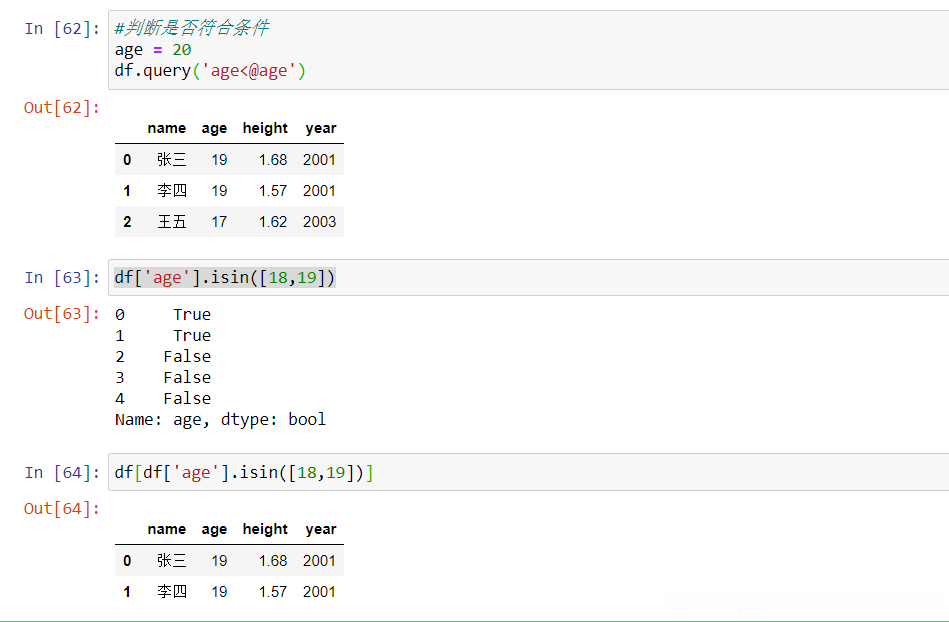The width and height of the screenshot is (949, 622).
Task: Select the In [63] prompt label
Action: tap(62, 277)
